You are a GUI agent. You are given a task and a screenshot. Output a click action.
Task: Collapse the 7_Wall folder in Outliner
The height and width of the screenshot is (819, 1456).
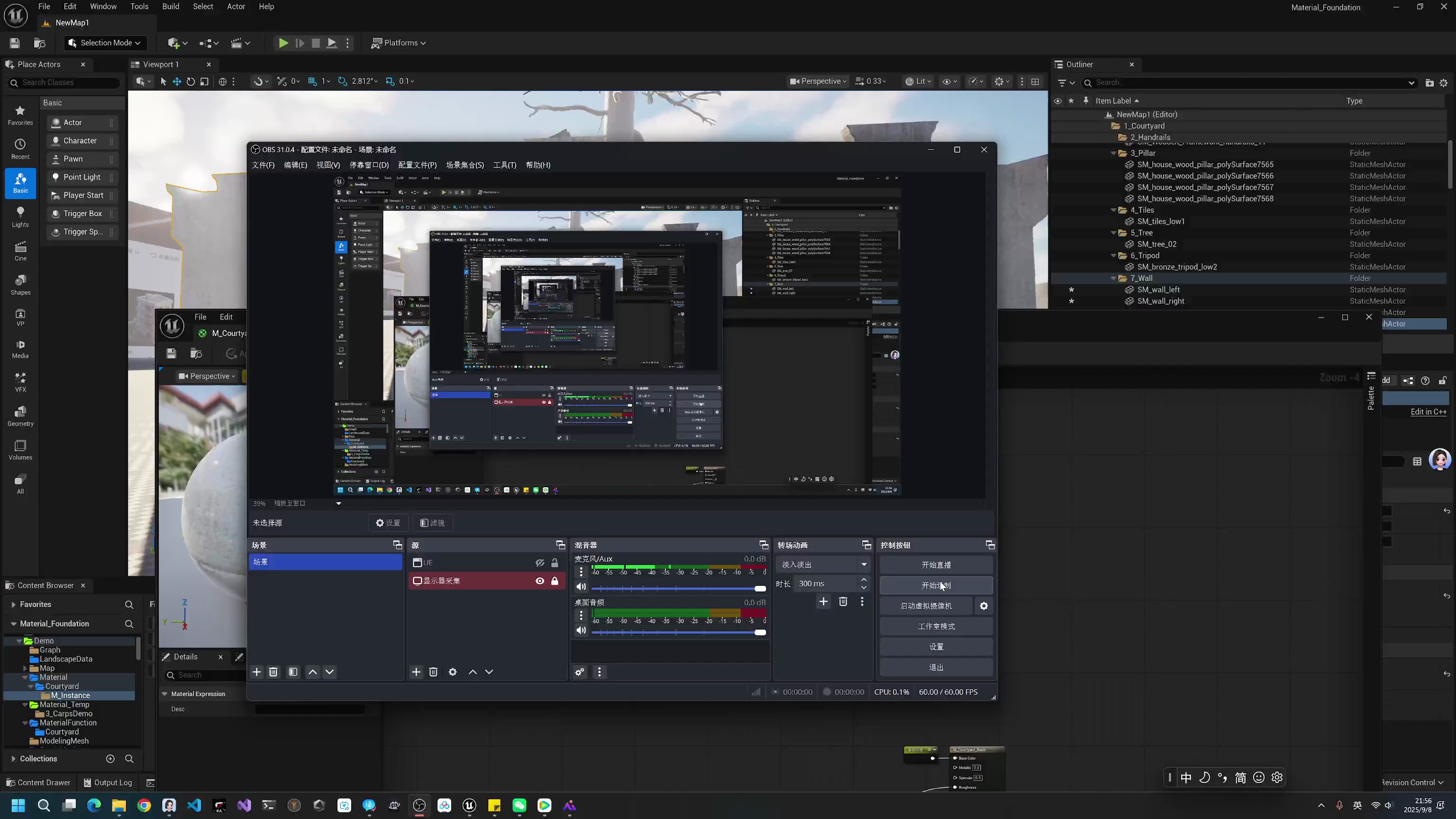tap(1113, 278)
